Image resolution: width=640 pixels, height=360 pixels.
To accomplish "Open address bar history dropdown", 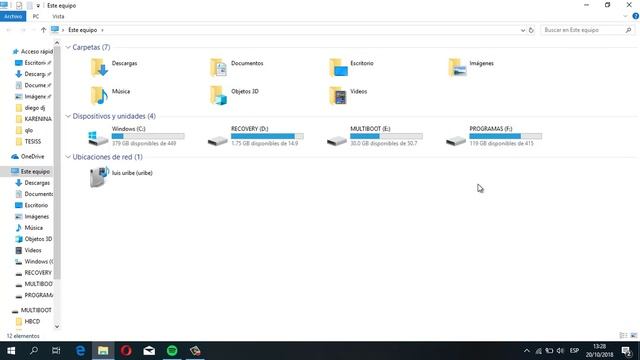I will click(x=523, y=30).
